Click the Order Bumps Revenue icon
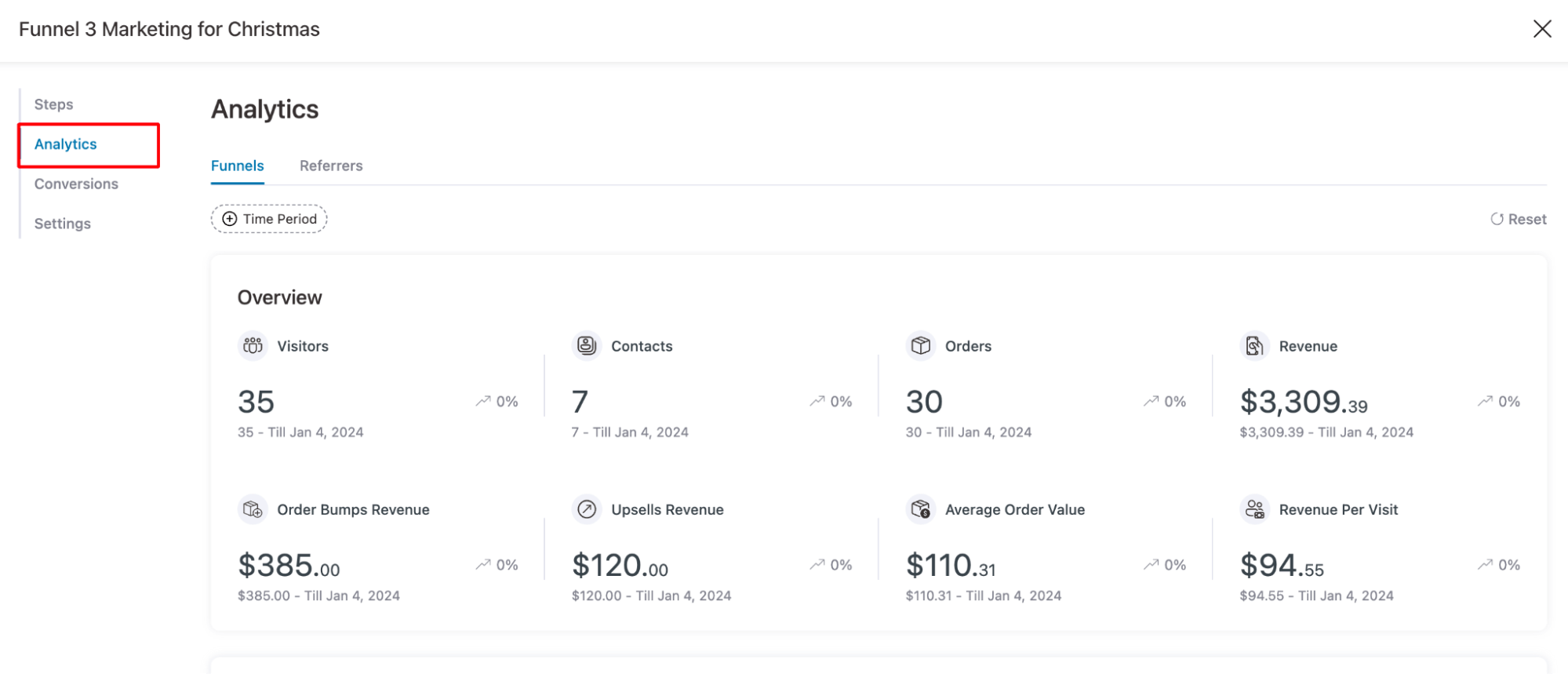The height and width of the screenshot is (674, 1568). pos(253,509)
